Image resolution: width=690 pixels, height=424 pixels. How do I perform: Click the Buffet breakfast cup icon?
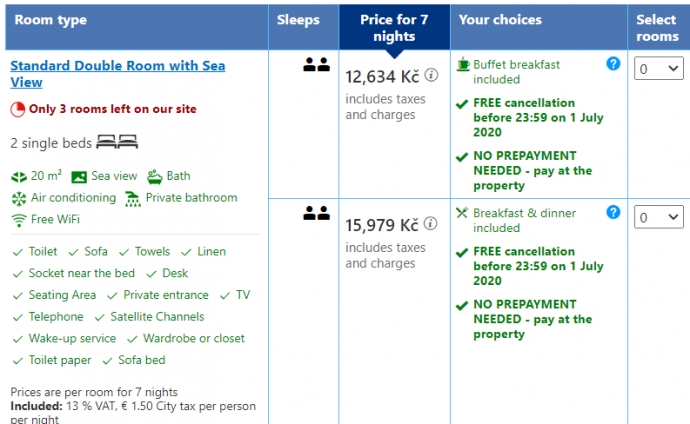[462, 64]
